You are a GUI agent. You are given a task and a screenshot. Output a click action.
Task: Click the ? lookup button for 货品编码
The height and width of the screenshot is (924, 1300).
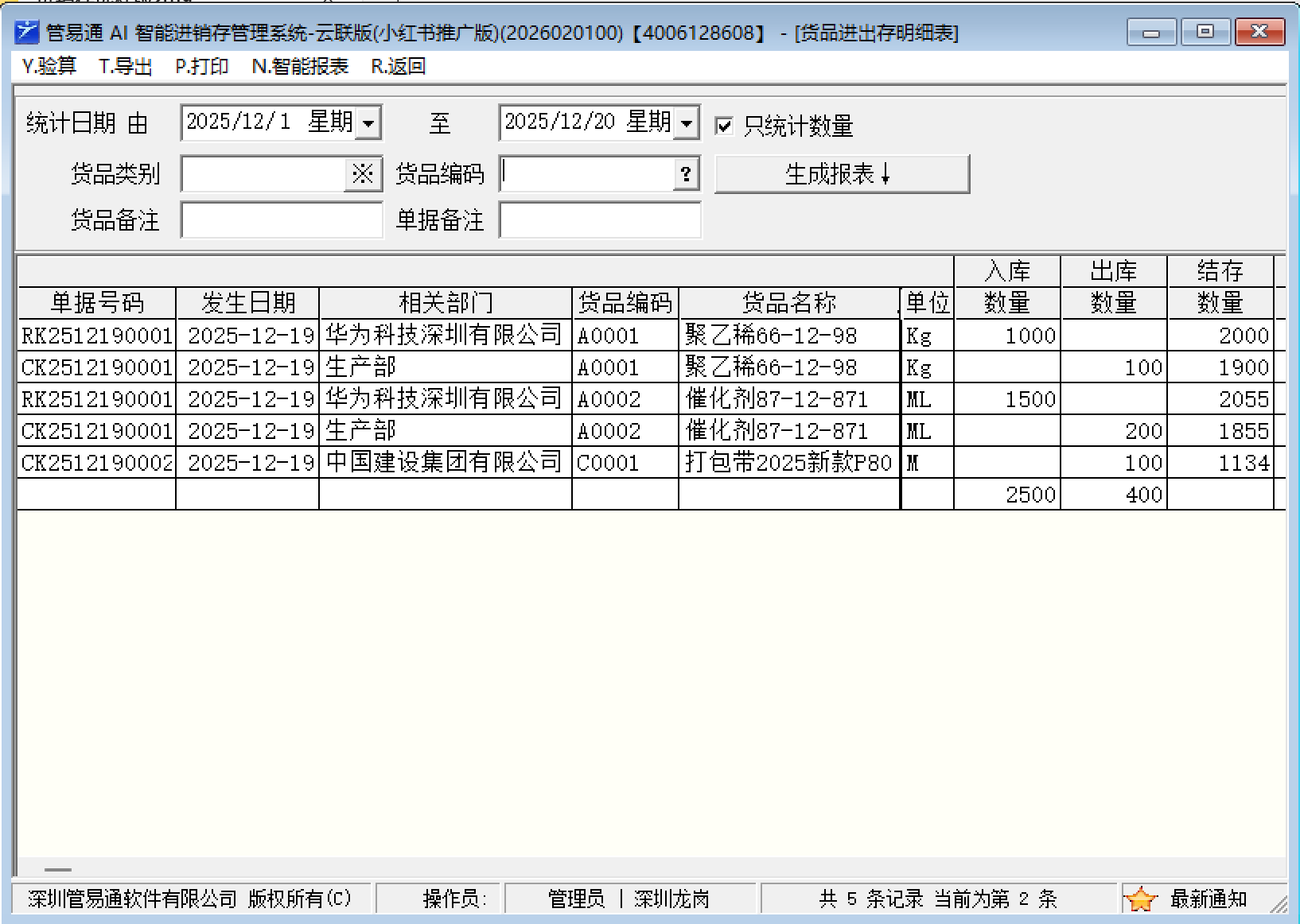(x=686, y=174)
